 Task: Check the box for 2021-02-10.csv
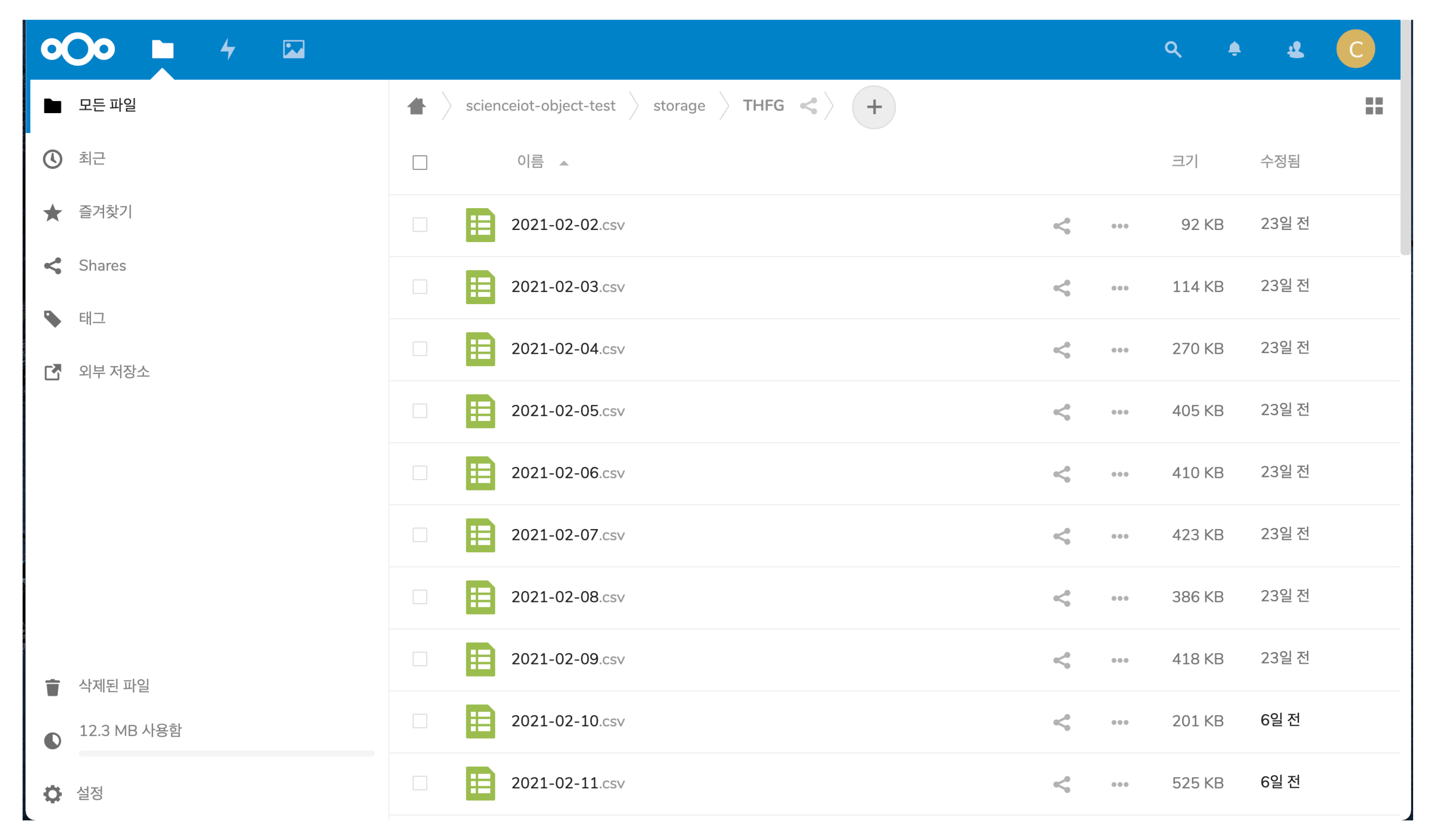[x=420, y=721]
